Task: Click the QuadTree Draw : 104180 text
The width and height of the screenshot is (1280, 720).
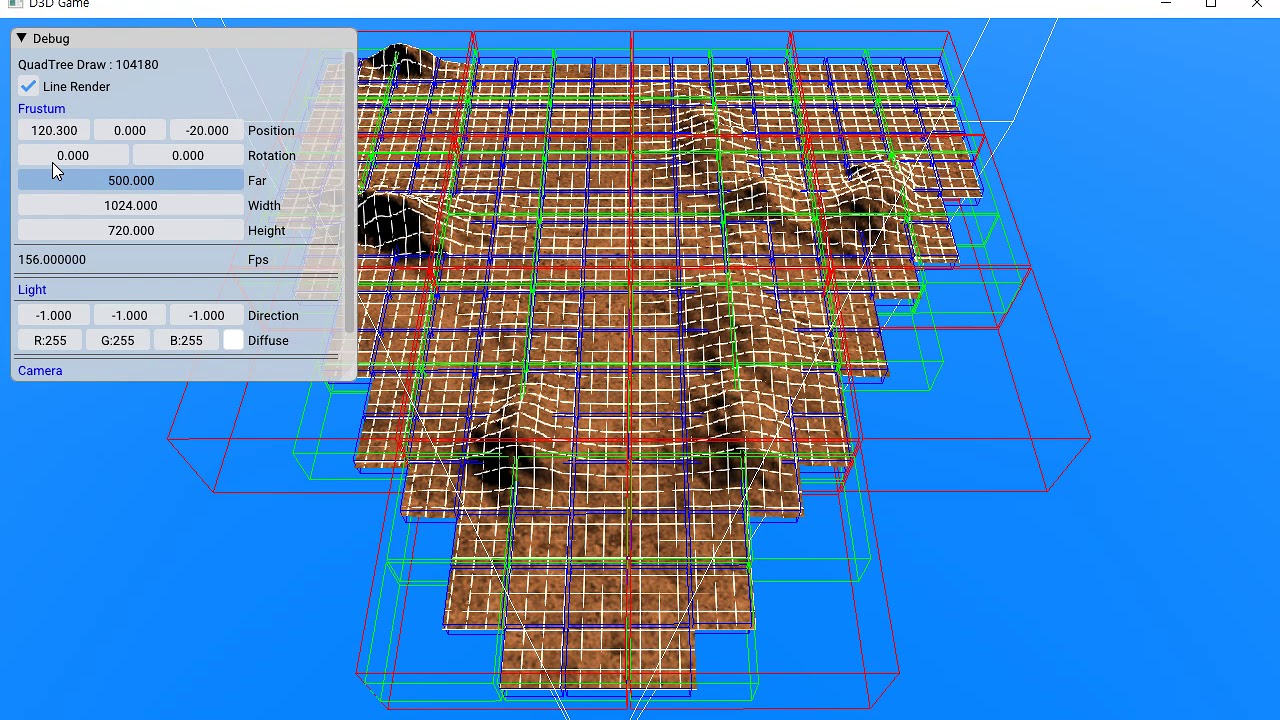Action: click(x=88, y=65)
